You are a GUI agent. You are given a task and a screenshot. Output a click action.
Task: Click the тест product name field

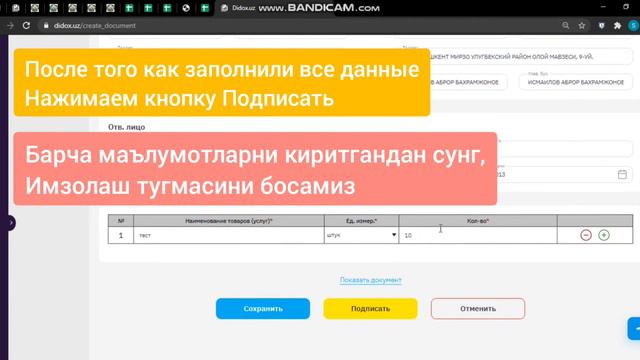coord(229,235)
